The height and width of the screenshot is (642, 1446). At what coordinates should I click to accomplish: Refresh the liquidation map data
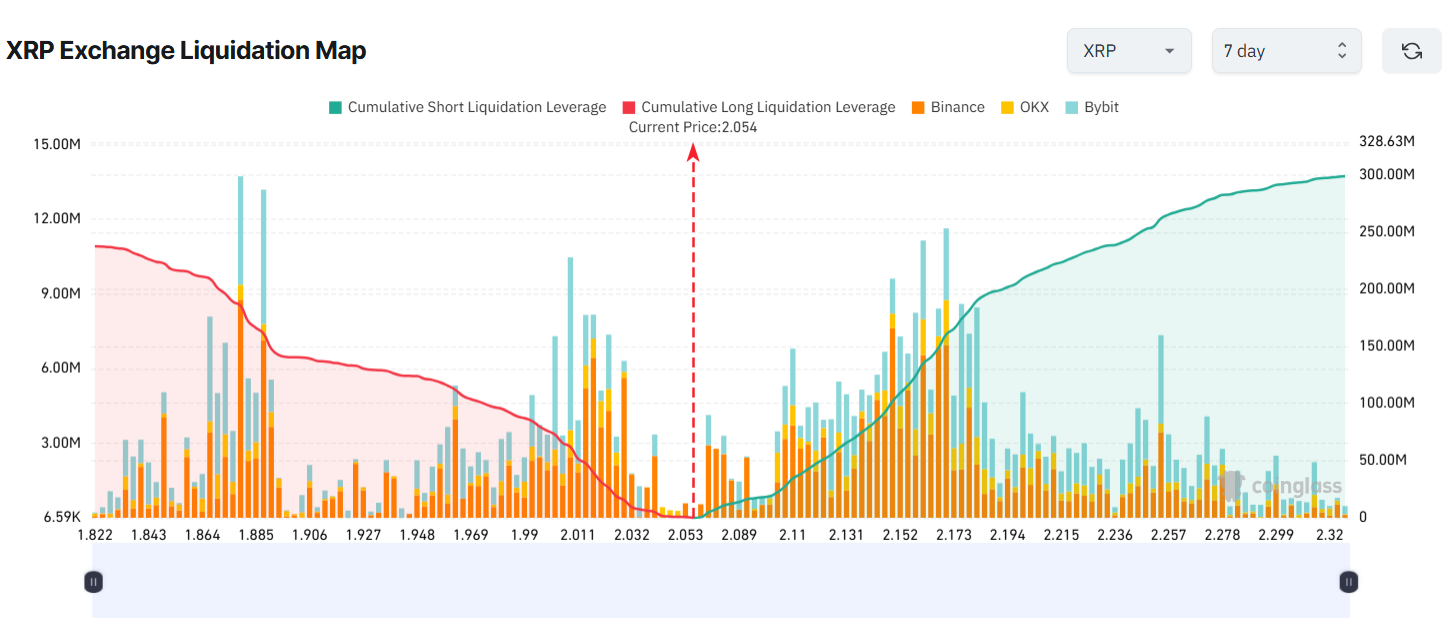tap(1411, 50)
